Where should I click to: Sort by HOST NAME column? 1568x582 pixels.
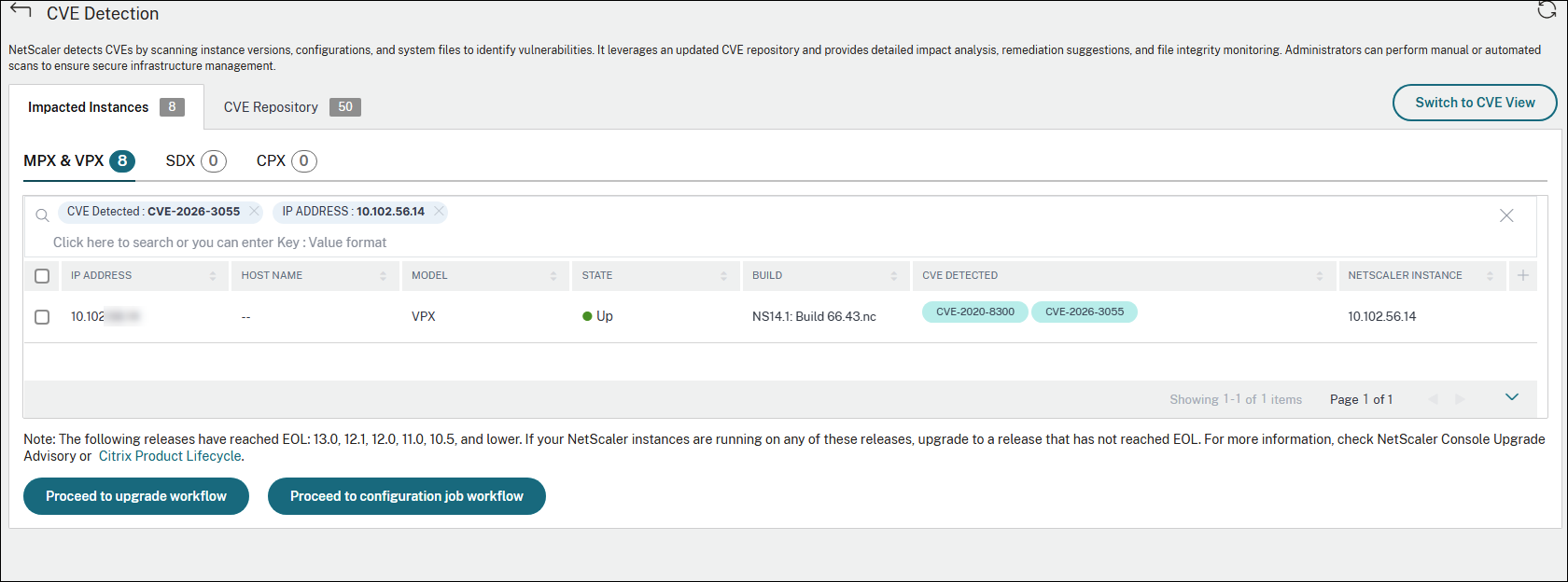coord(383,276)
